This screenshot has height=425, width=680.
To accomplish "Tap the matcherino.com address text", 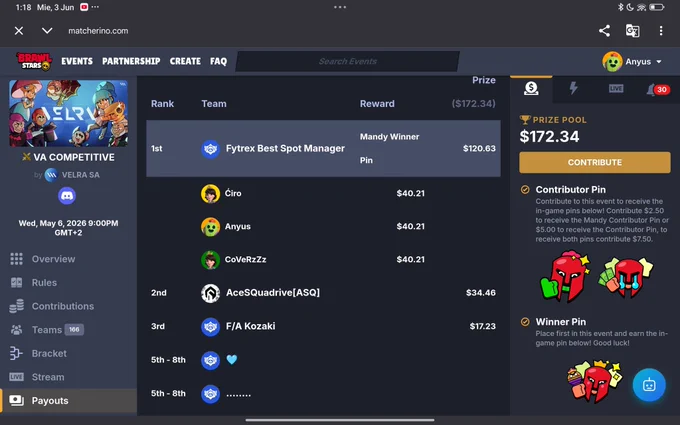I will 98,31.
